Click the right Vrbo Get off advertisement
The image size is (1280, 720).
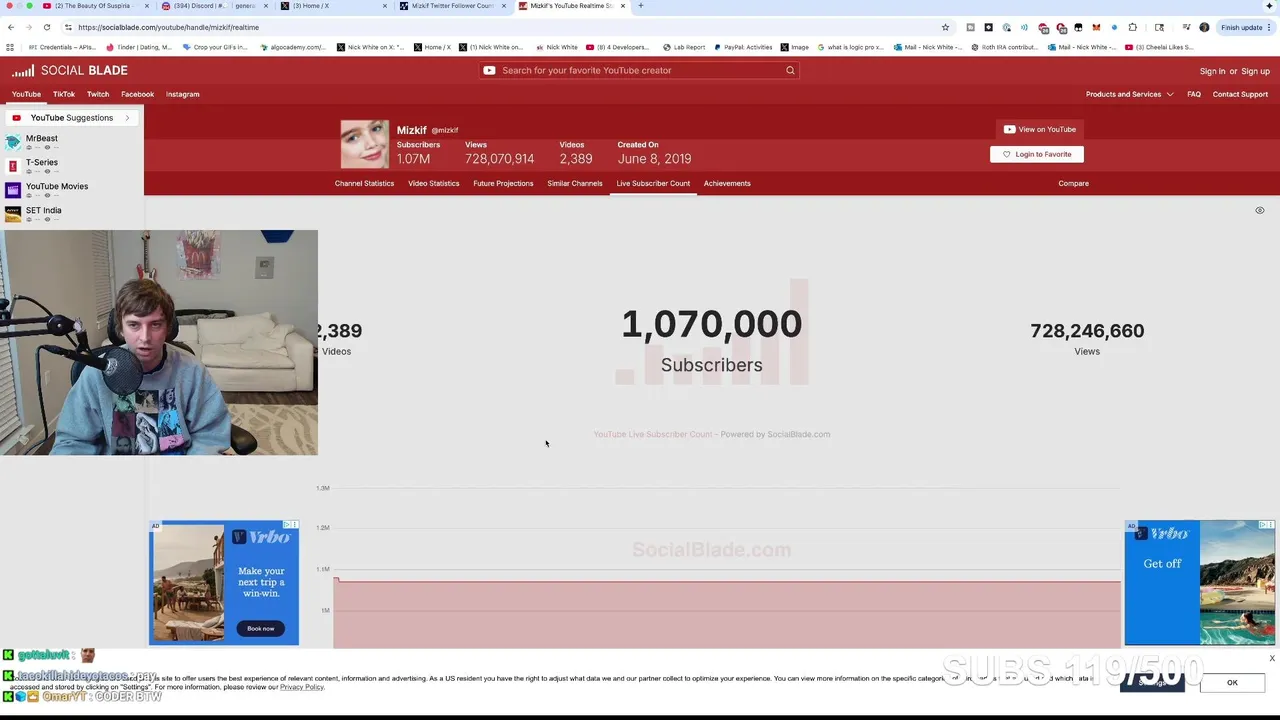pos(1199,582)
